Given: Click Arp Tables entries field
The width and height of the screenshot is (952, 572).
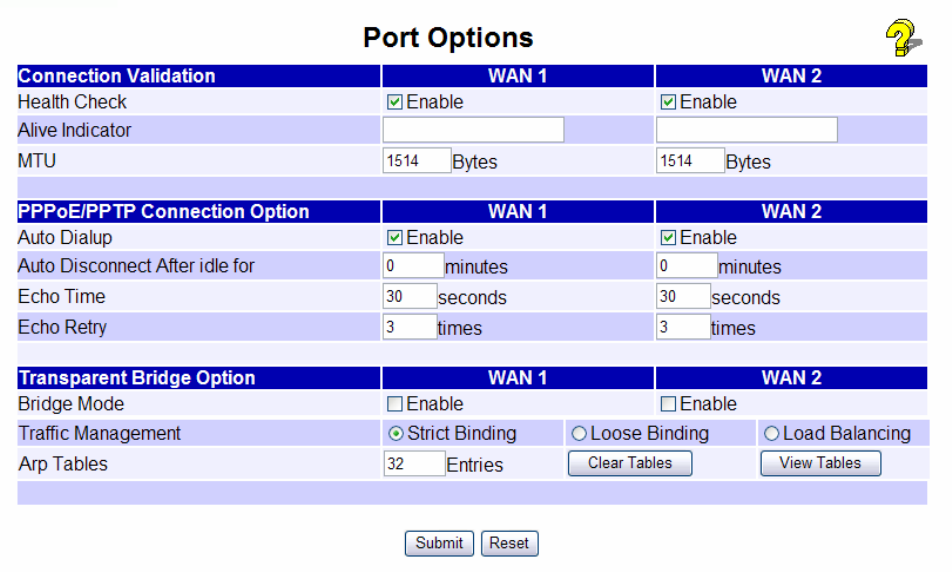Looking at the screenshot, I should (414, 463).
